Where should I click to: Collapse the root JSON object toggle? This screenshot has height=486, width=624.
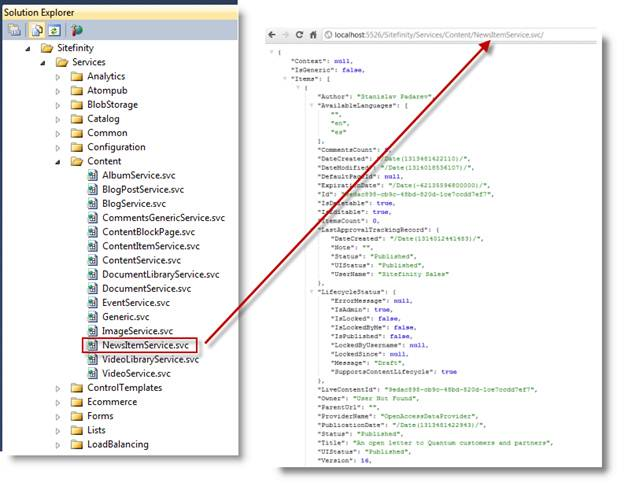click(x=272, y=52)
